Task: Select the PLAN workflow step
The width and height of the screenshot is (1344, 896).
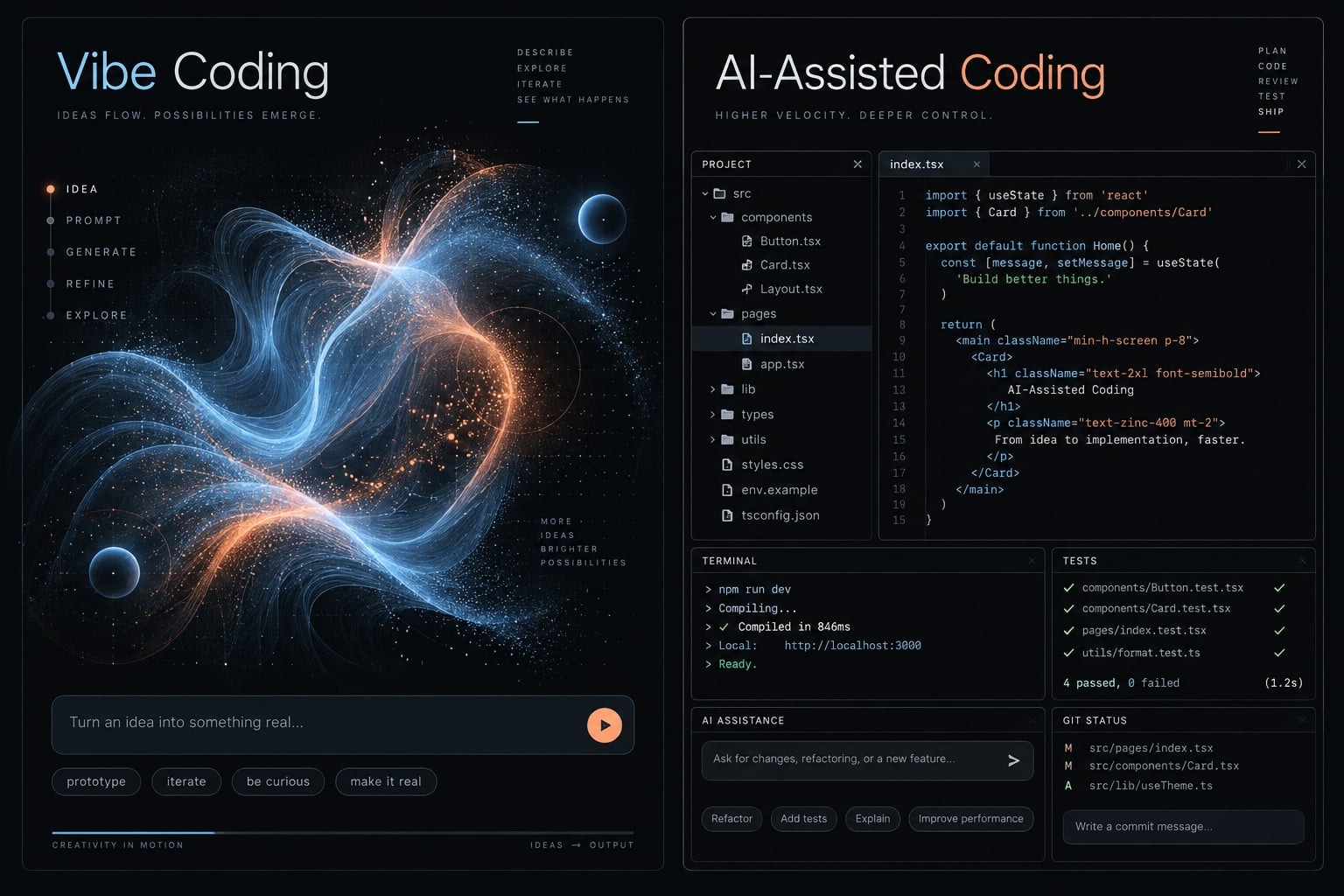Action: (x=1272, y=51)
